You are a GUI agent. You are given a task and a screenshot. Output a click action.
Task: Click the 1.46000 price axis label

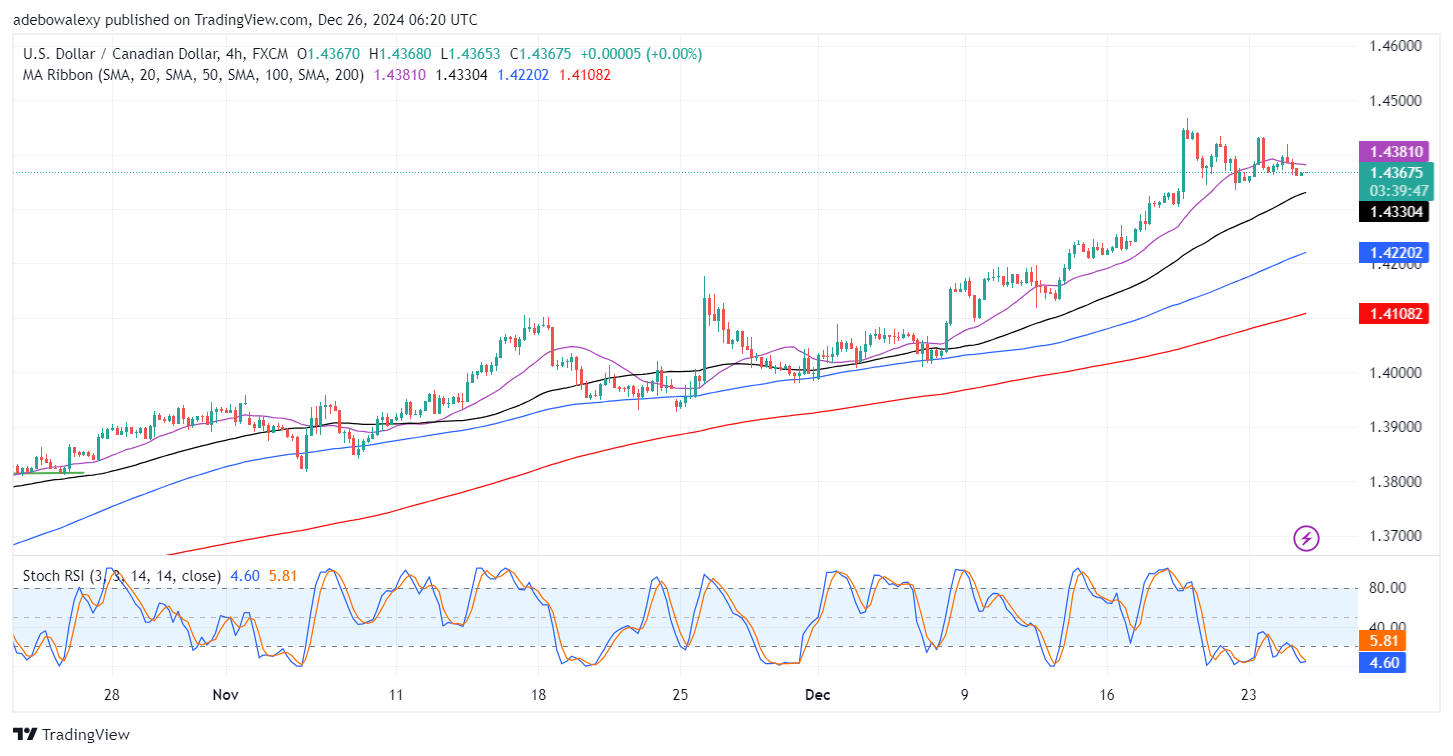pos(1394,46)
